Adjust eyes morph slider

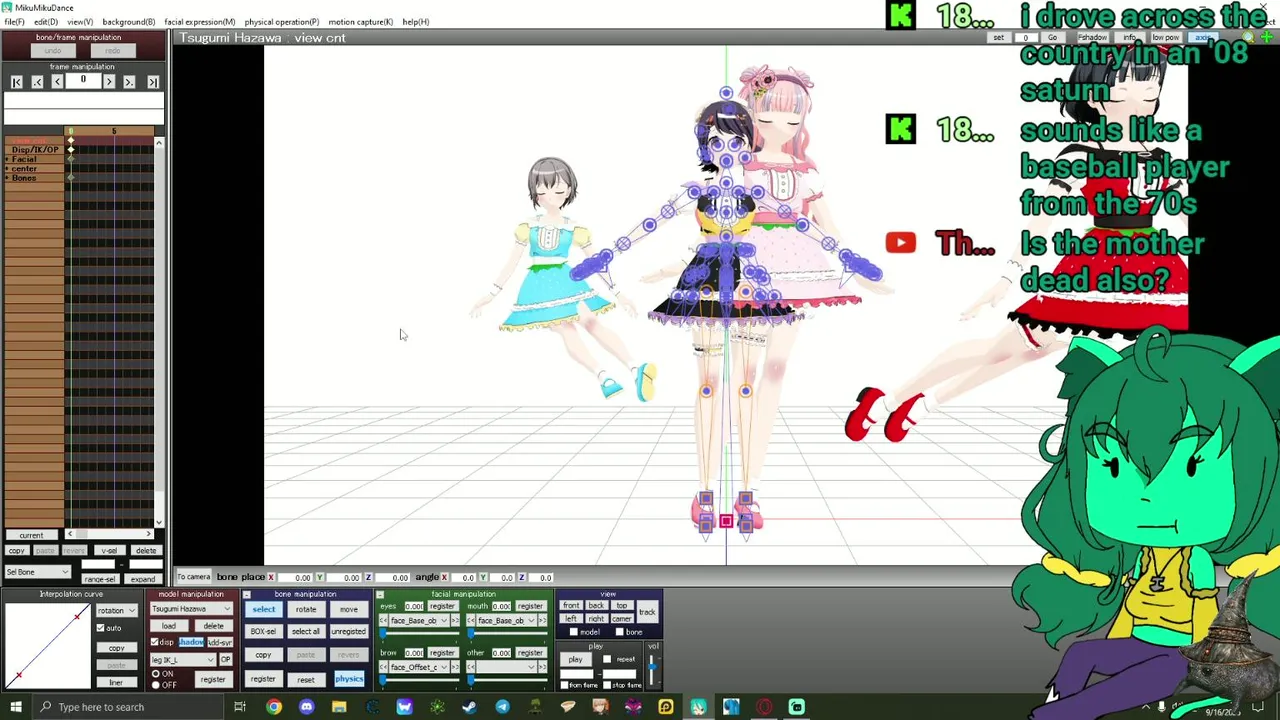420,633
